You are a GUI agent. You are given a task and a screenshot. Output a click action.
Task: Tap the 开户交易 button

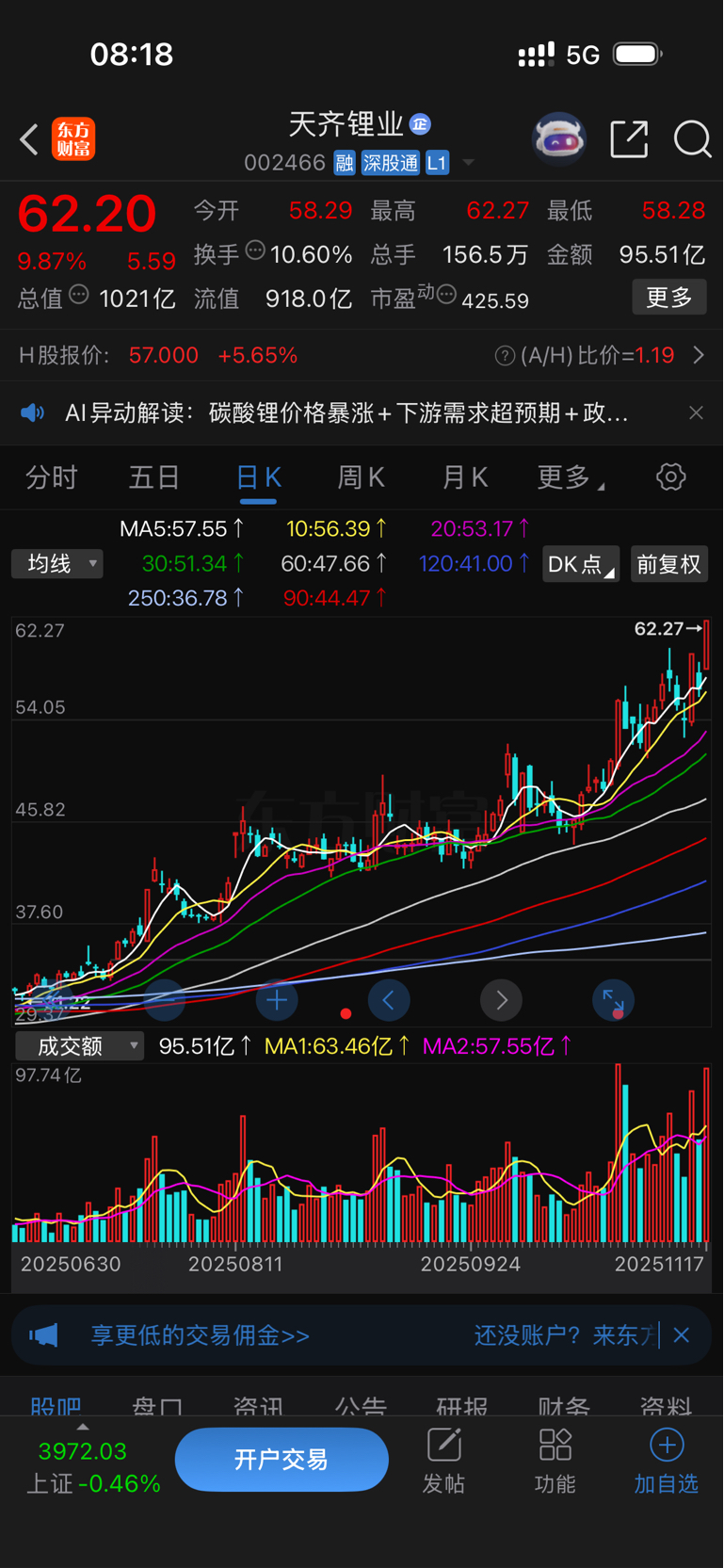click(x=282, y=1460)
